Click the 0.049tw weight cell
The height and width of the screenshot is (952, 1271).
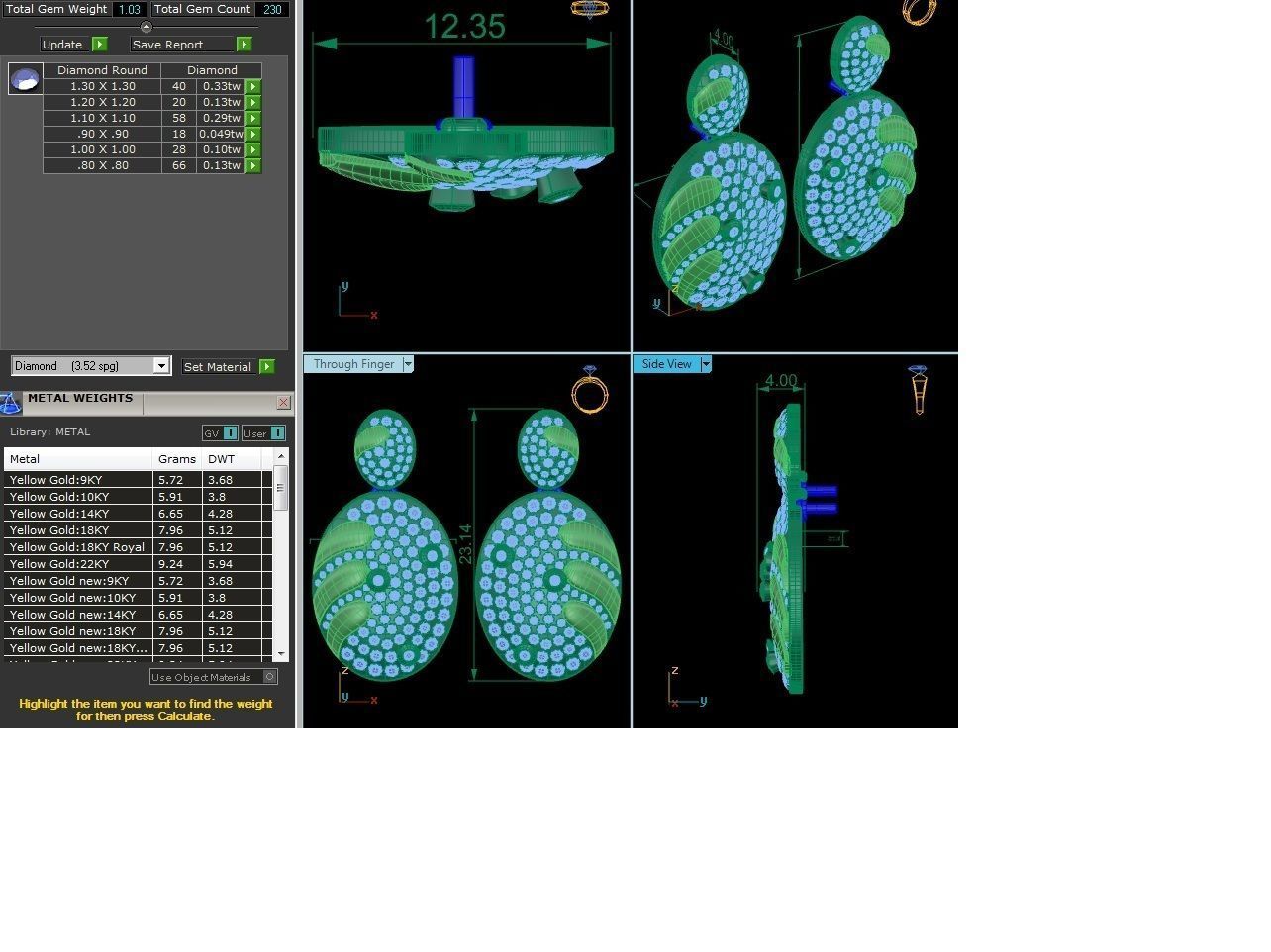tap(221, 135)
